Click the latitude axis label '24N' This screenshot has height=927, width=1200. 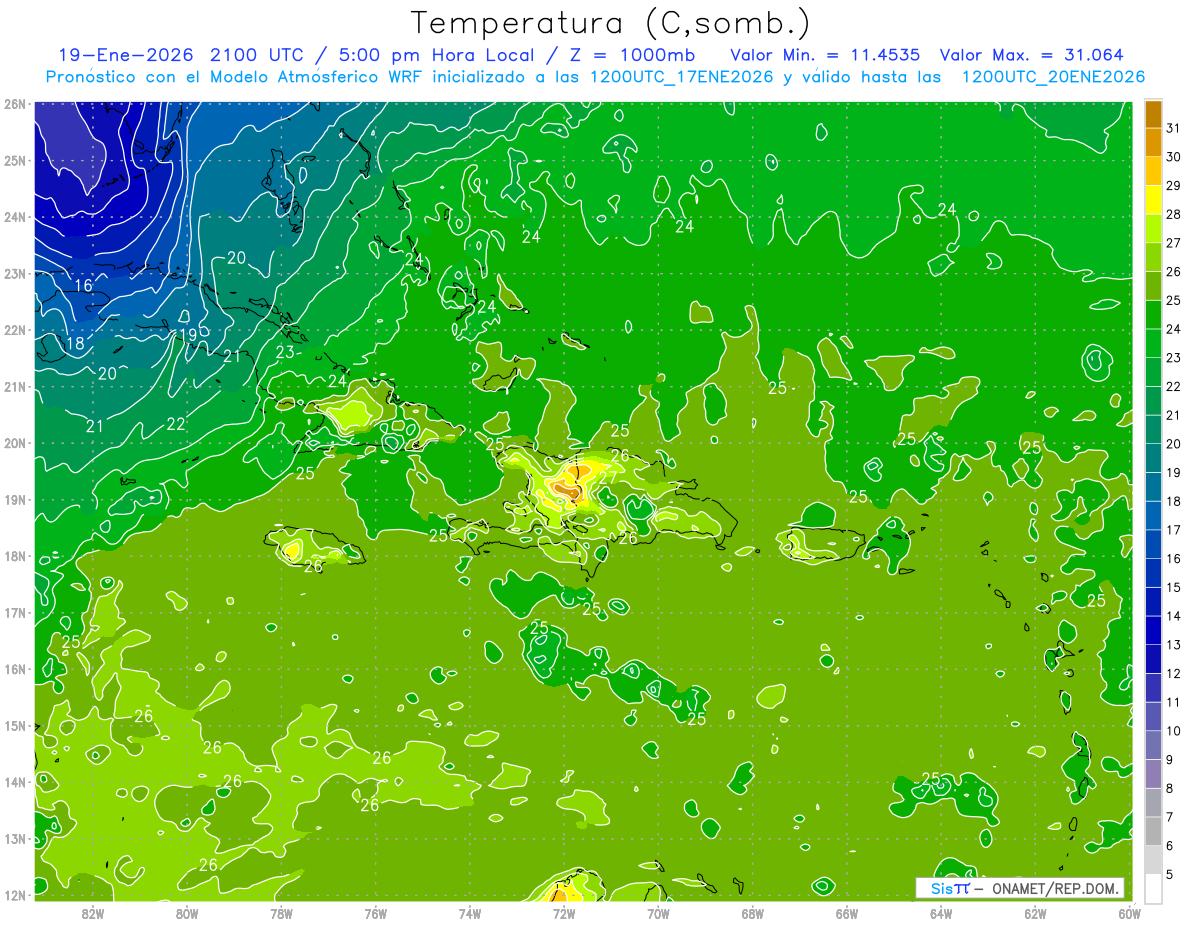coord(14,217)
